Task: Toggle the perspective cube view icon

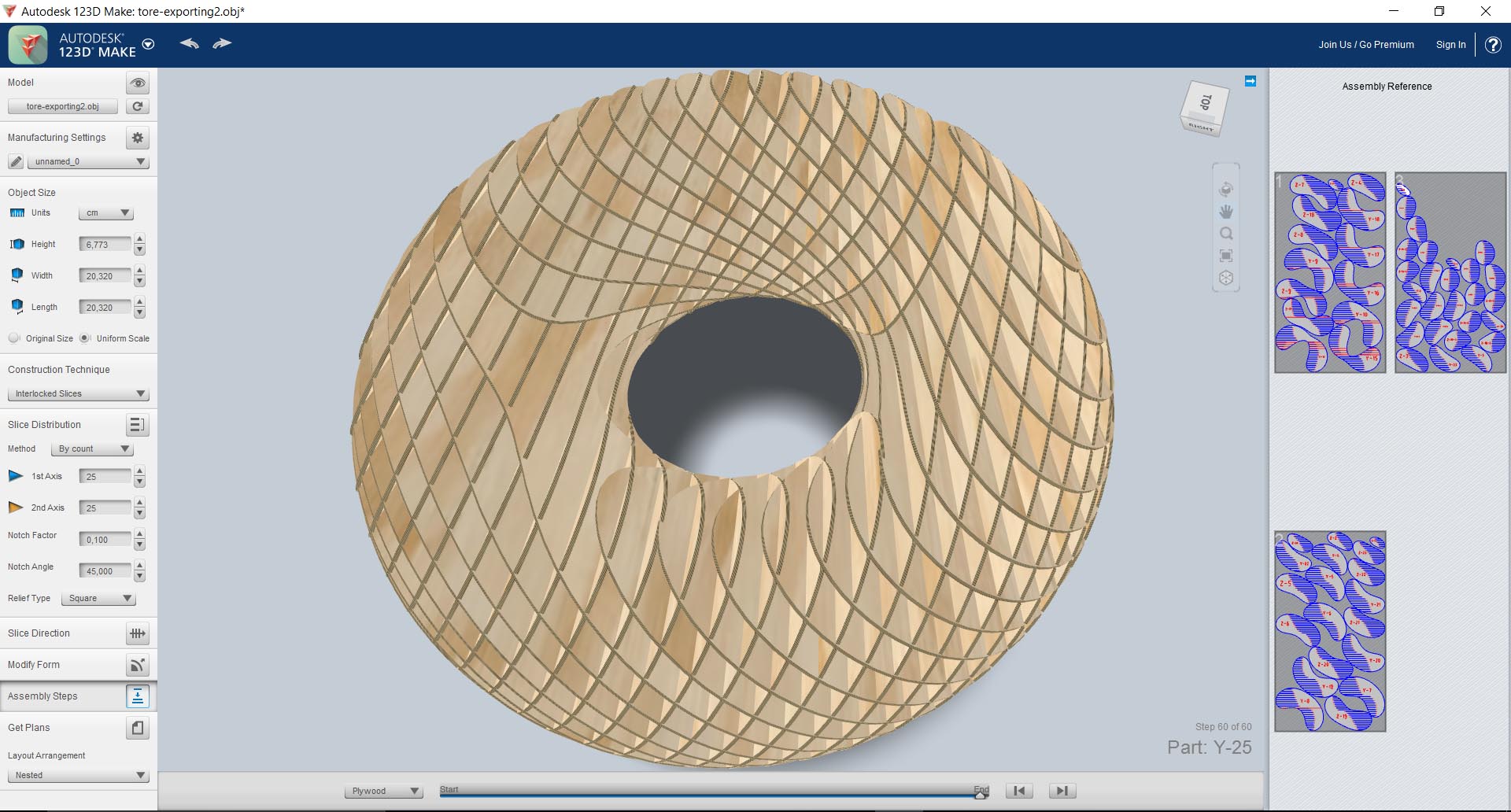Action: pyautogui.click(x=1226, y=278)
